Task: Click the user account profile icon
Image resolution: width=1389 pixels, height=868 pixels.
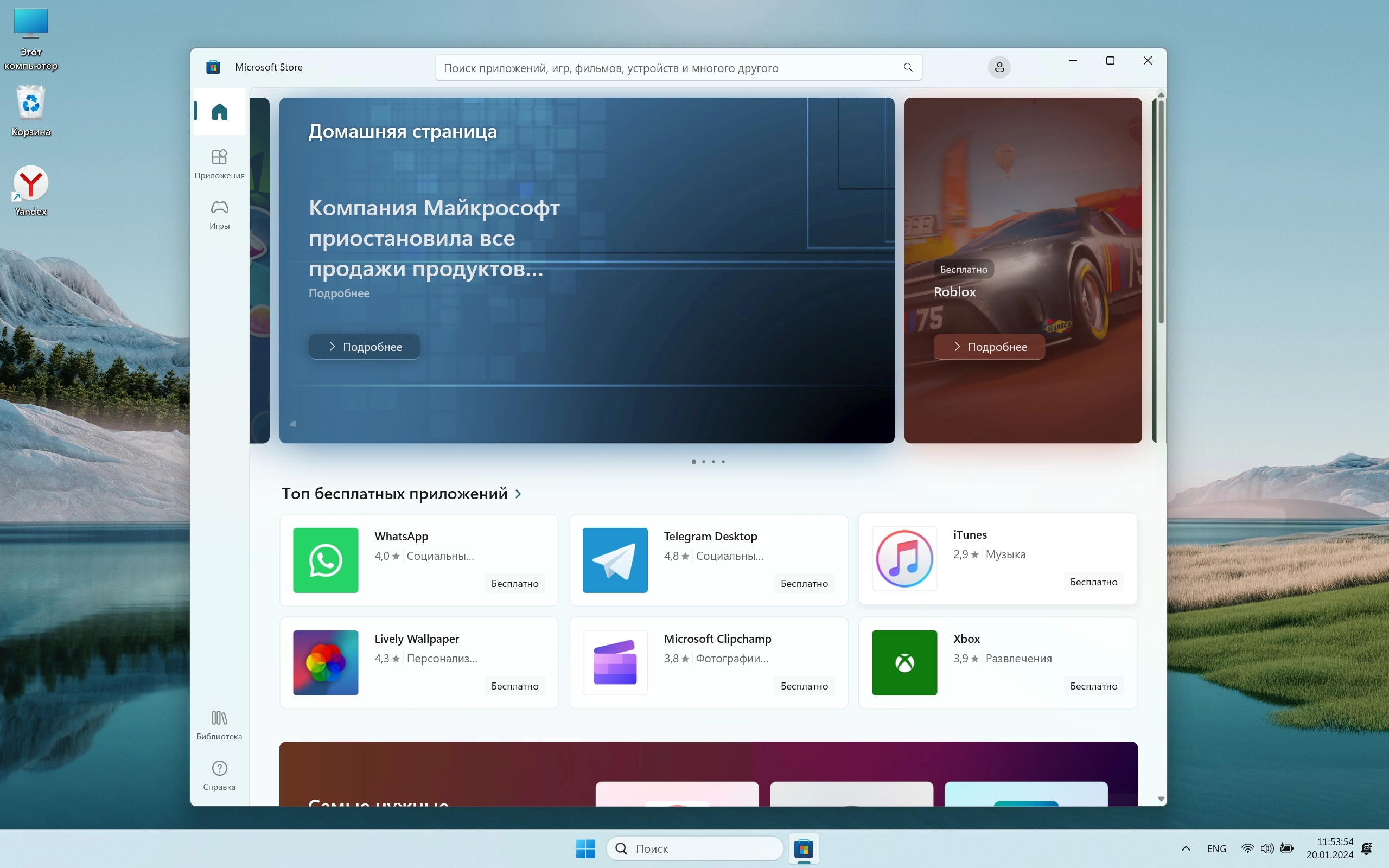Action: click(x=999, y=67)
